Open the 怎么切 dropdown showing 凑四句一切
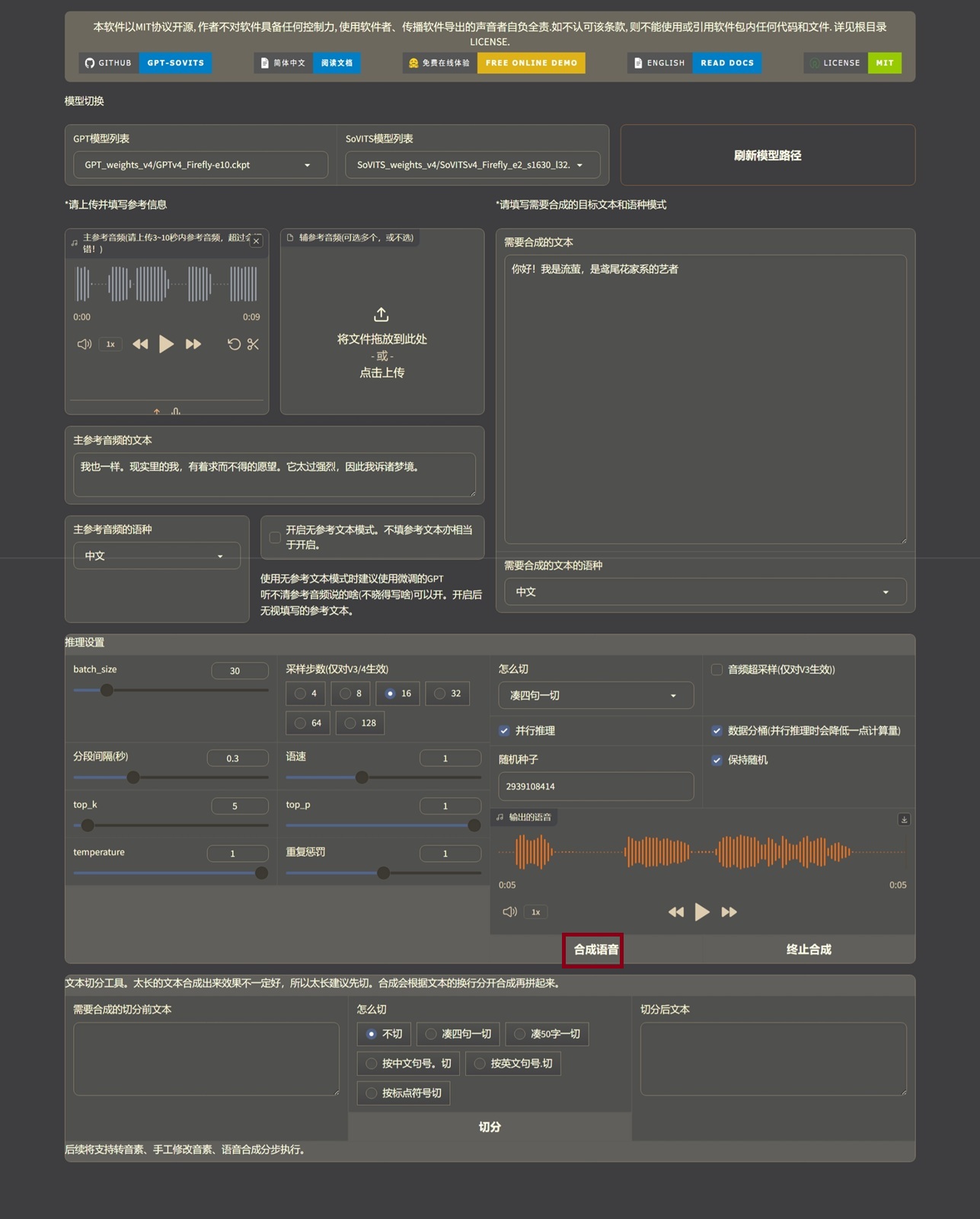 [x=595, y=696]
